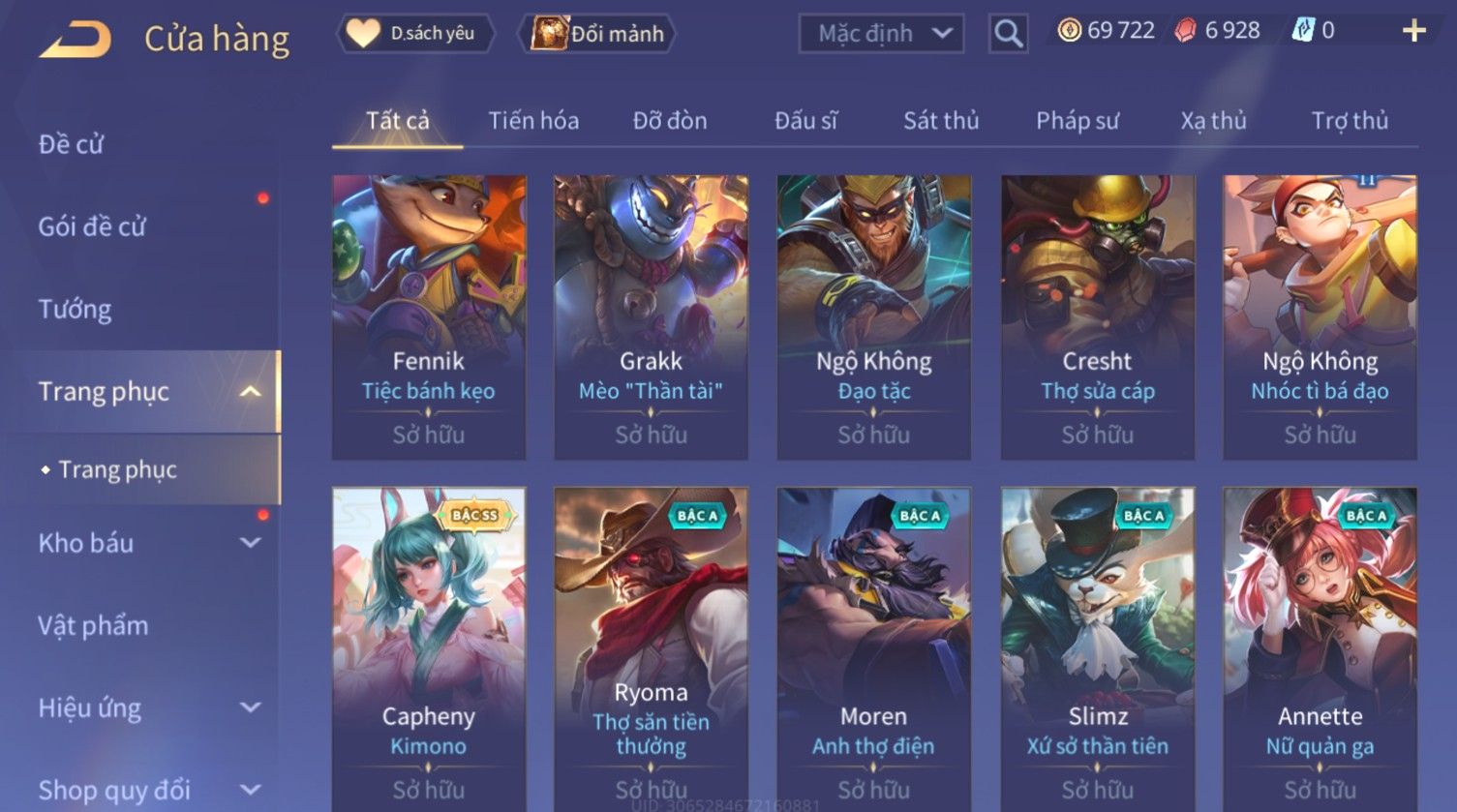Screen dimensions: 1457x812
Task: Open the Tướng sidebar menu
Action: [75, 310]
